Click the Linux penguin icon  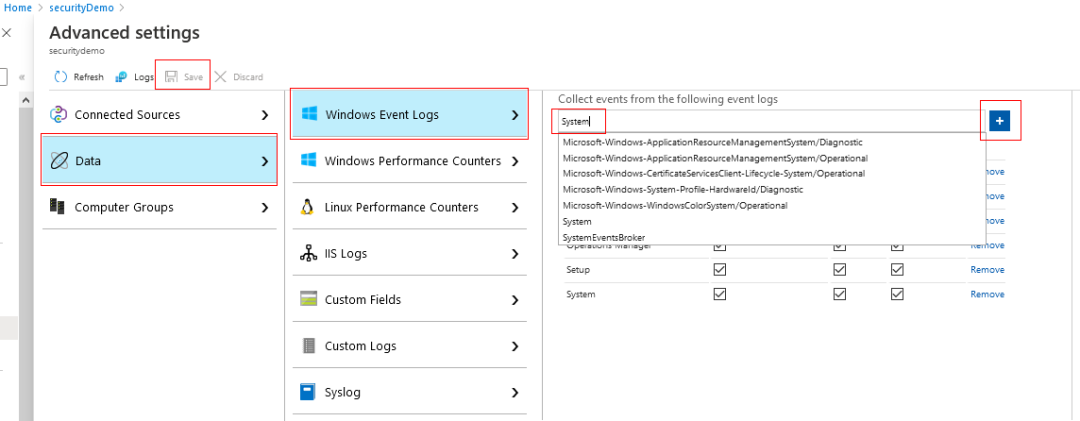pos(308,207)
